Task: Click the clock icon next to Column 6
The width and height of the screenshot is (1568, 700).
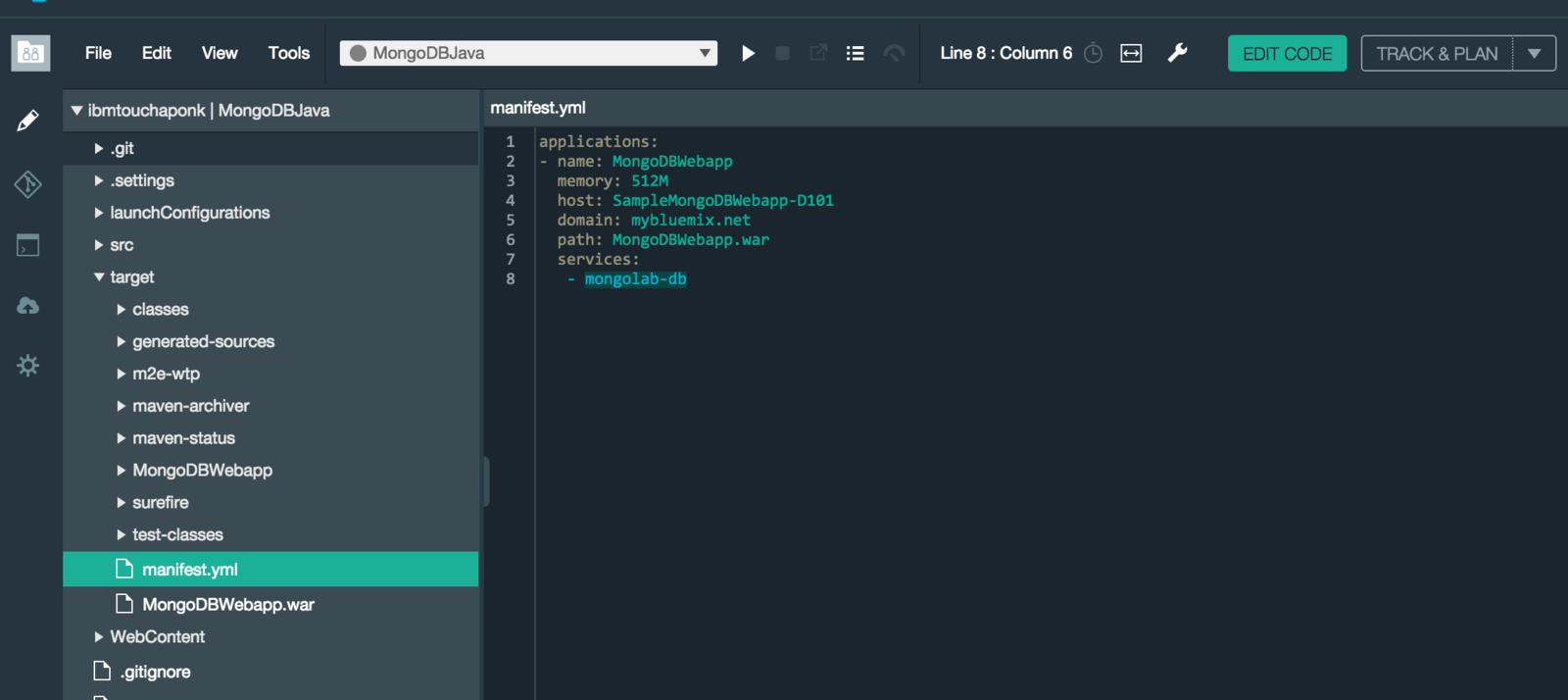Action: tap(1094, 53)
